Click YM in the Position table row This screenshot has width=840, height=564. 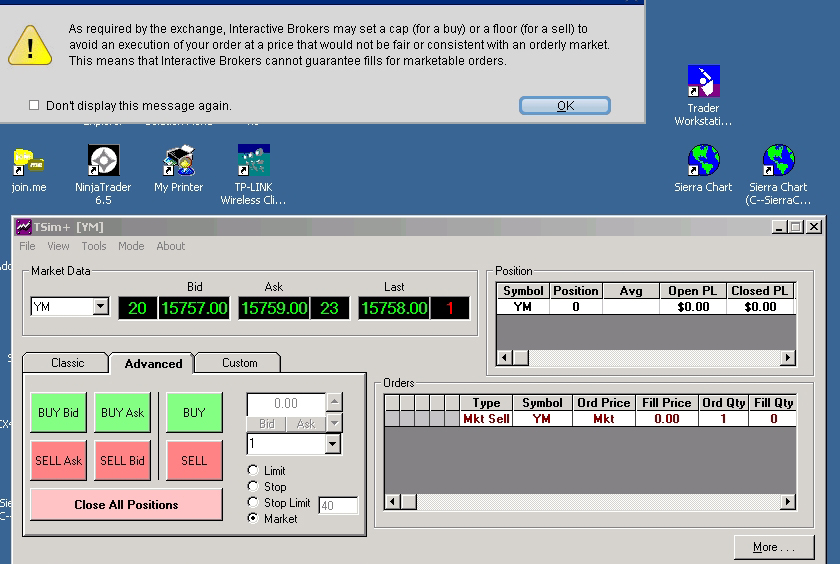tap(523, 307)
